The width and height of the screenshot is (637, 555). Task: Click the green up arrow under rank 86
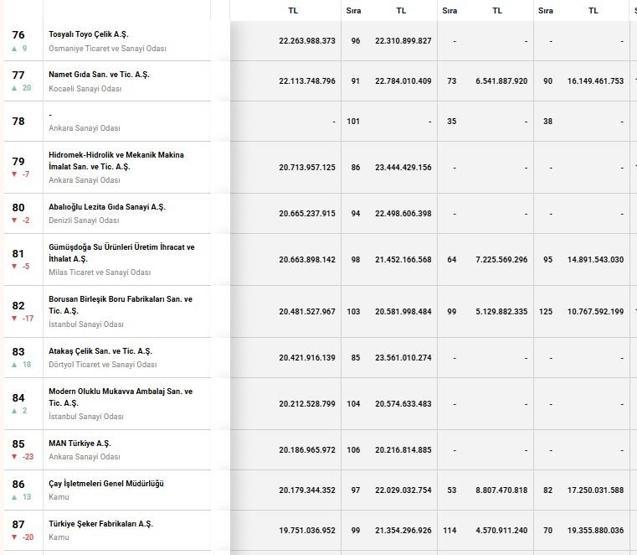[14, 497]
